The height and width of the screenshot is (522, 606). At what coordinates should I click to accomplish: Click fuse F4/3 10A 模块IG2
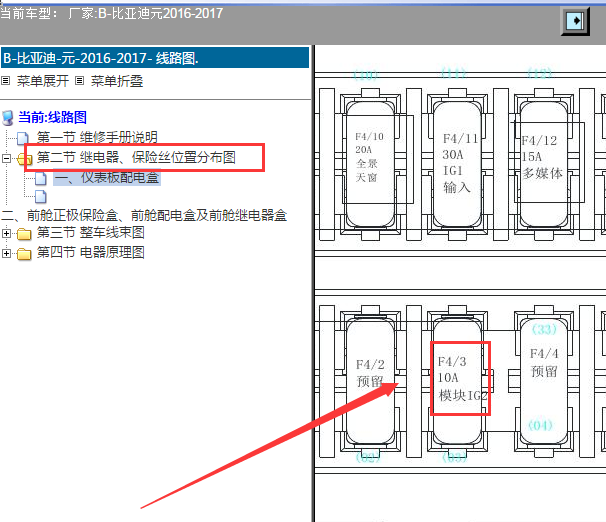point(457,381)
